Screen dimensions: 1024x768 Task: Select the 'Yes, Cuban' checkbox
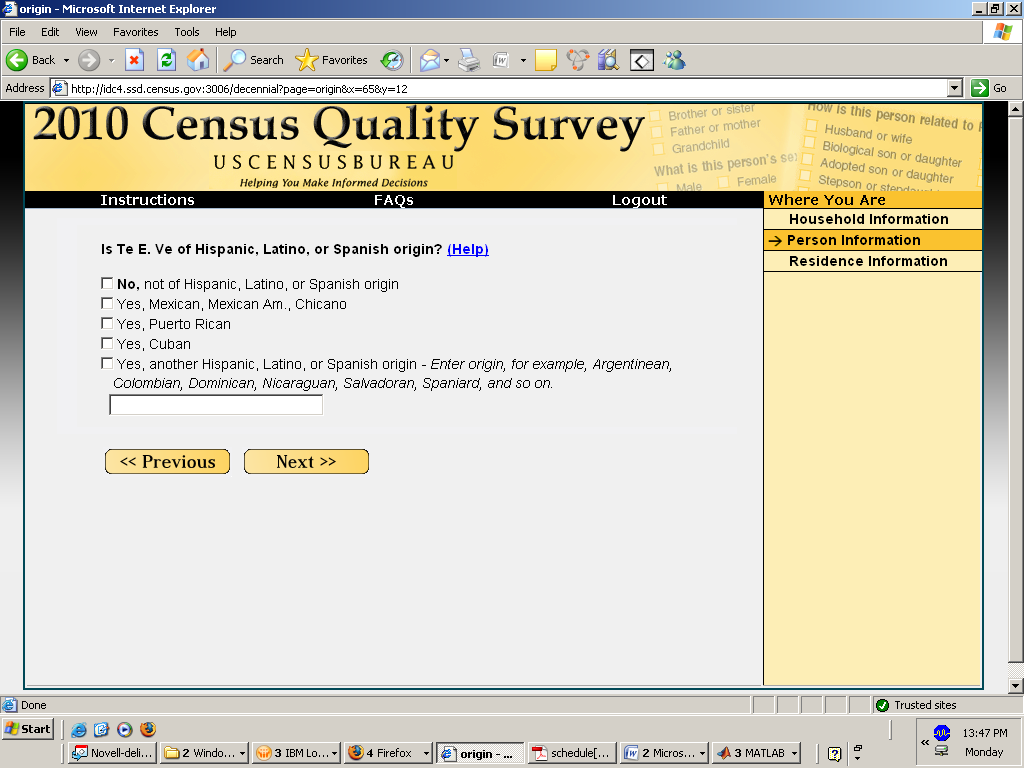coord(107,344)
